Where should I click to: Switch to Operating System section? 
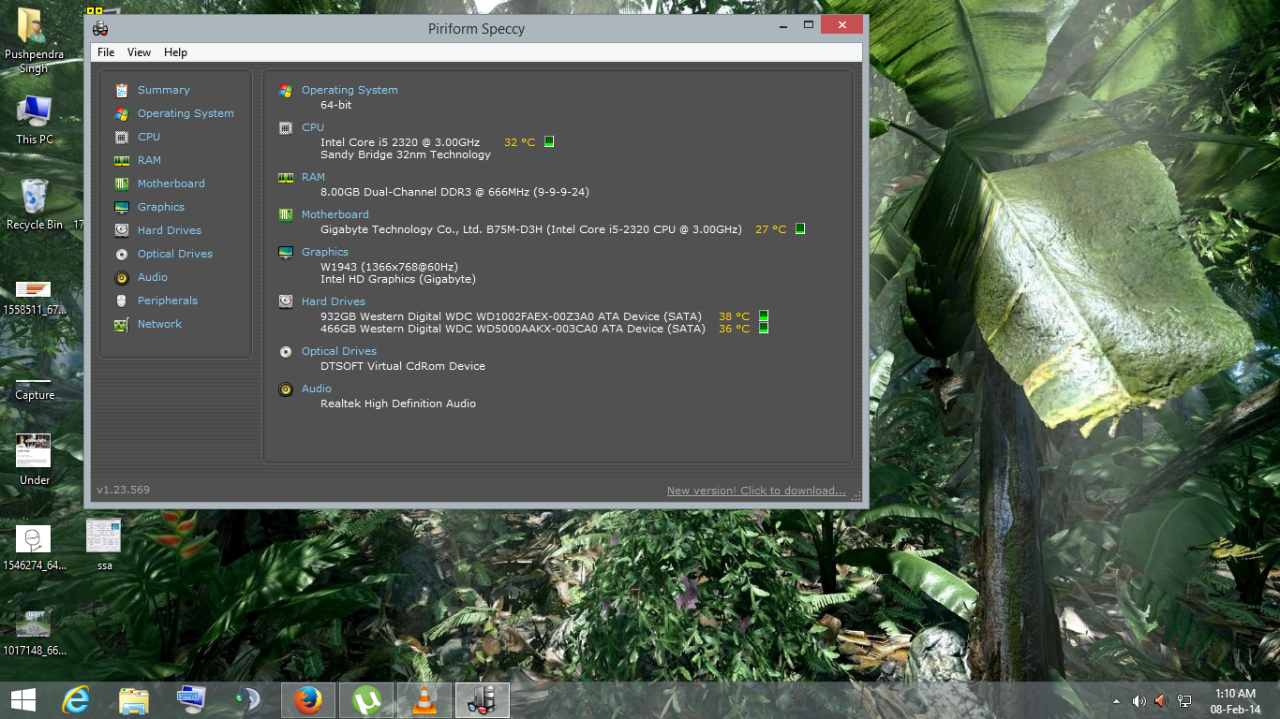tap(186, 113)
